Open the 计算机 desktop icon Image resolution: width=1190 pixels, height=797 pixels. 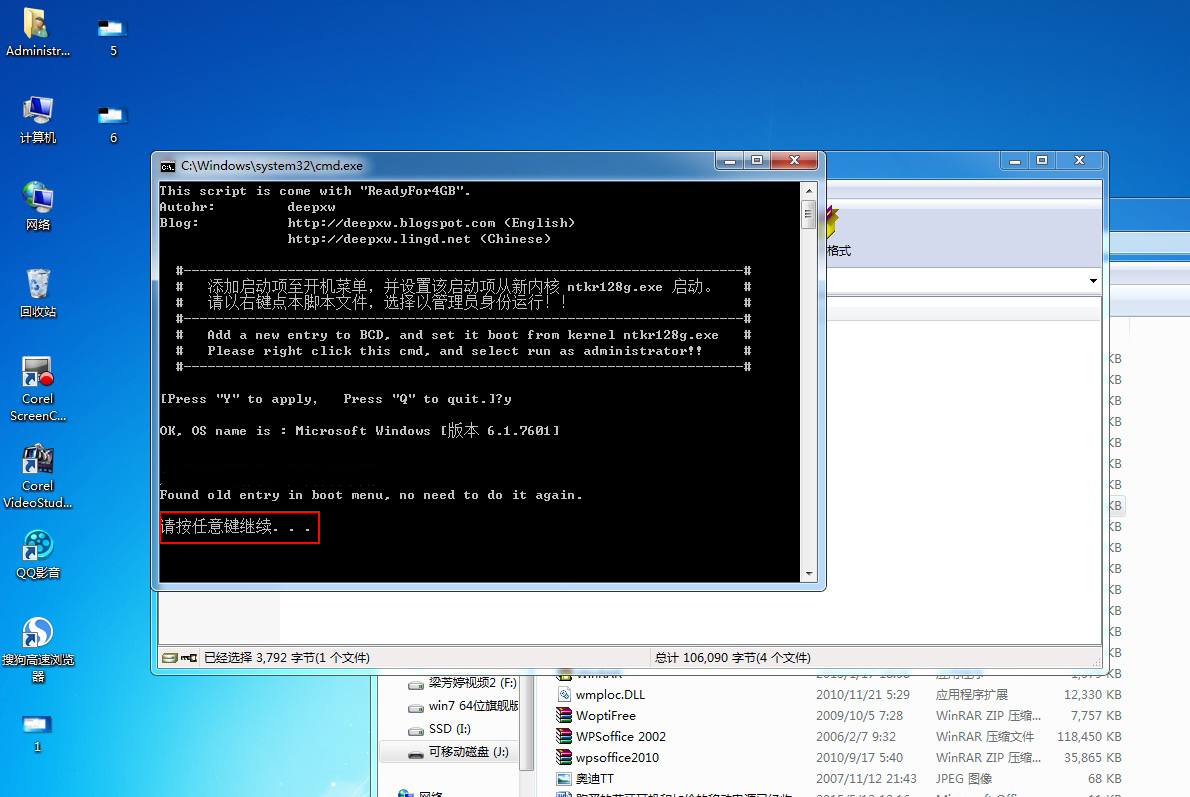[x=37, y=120]
